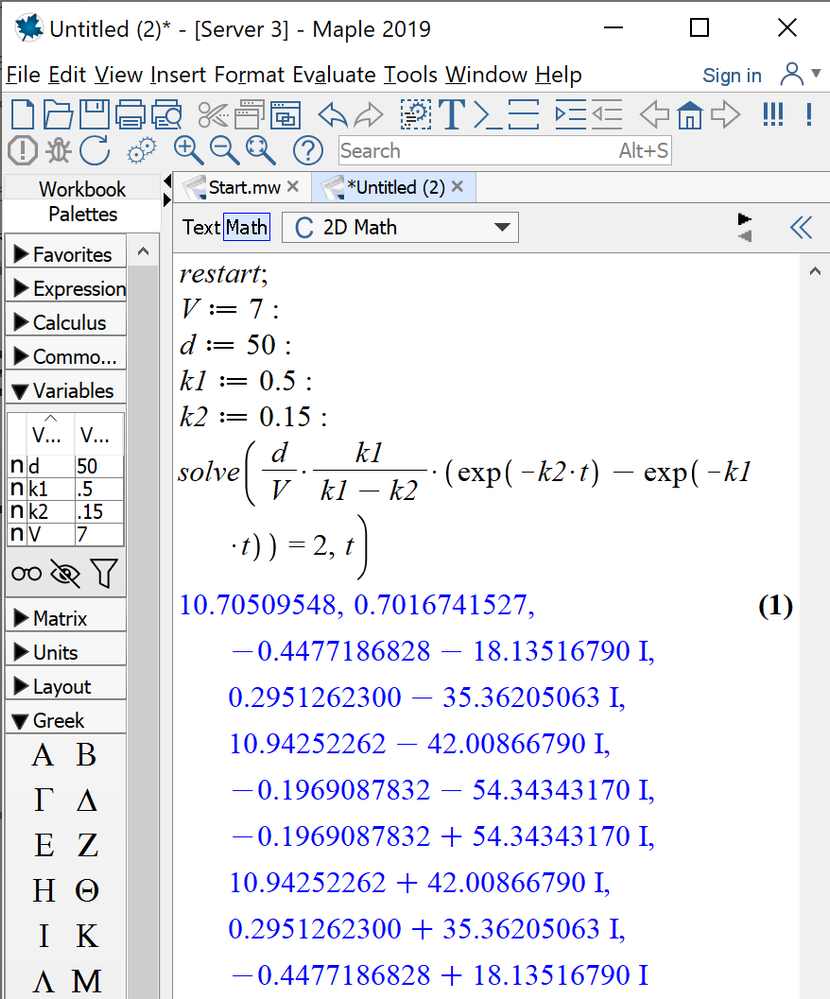The image size is (830, 999).
Task: Collapse the context bar with double chevron
Action: [801, 227]
